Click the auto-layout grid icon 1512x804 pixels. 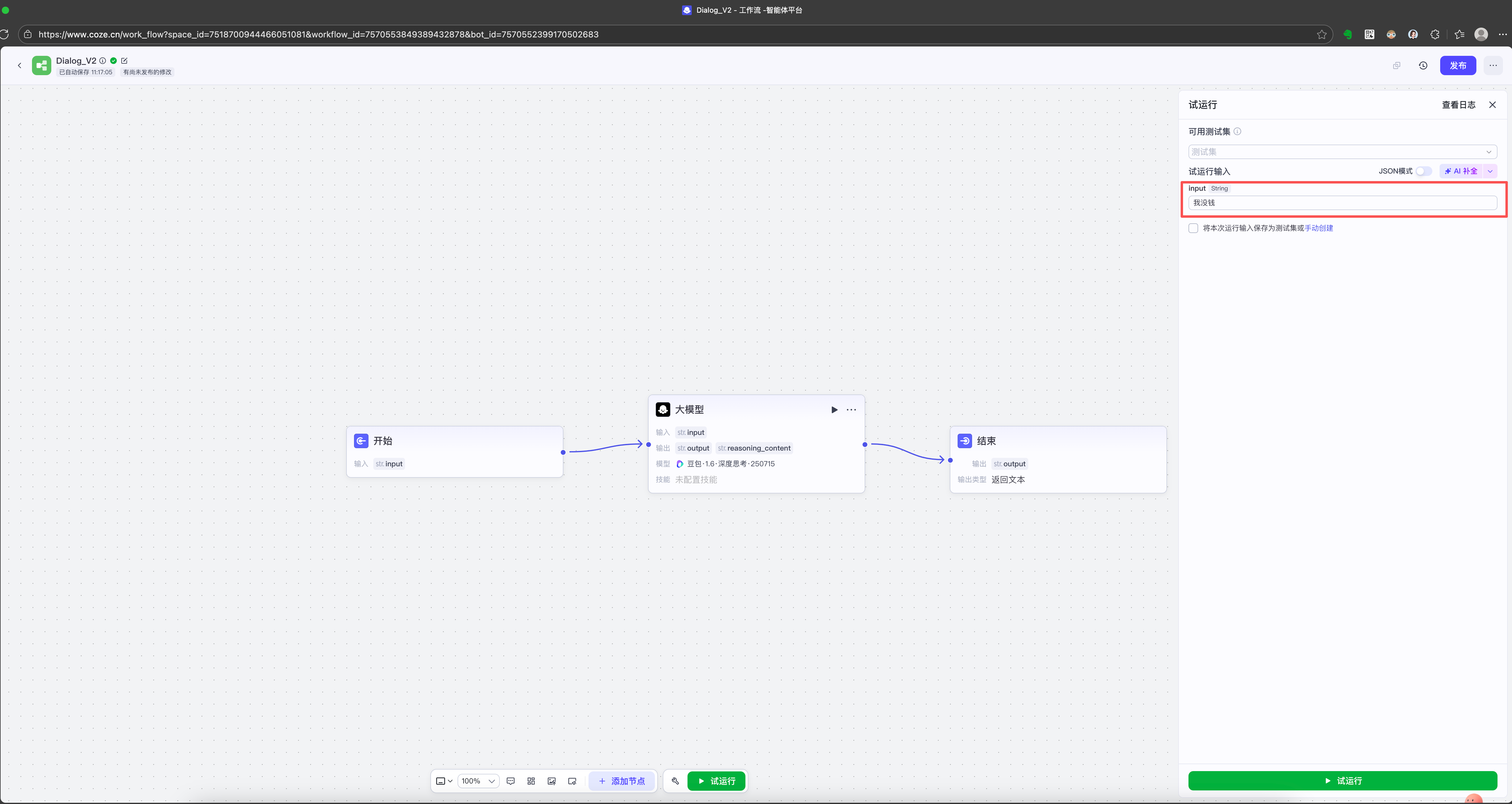tap(531, 781)
